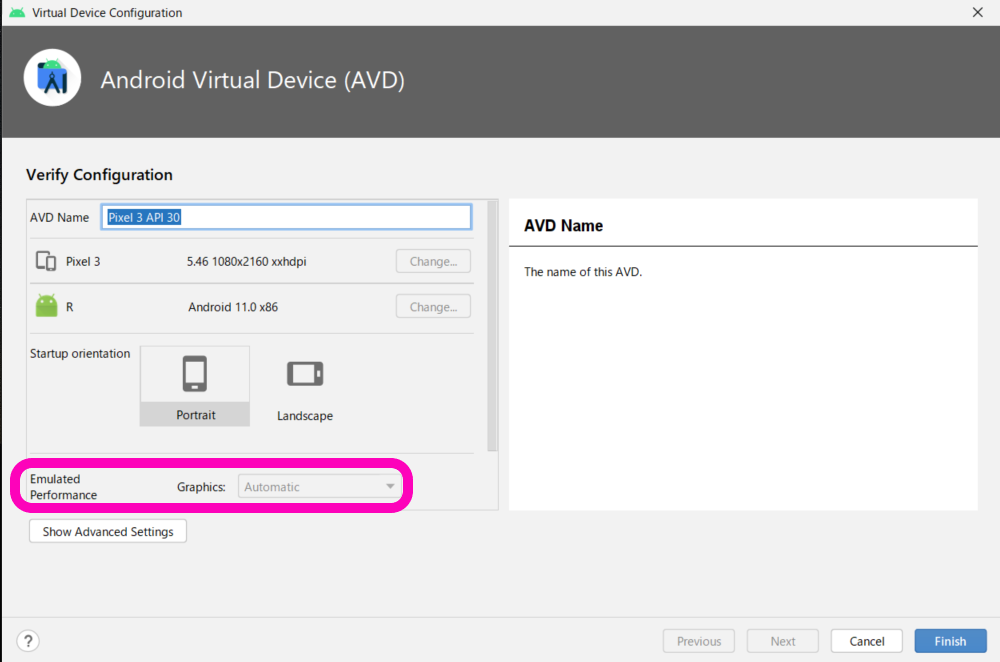Select Portrait startup orientation
This screenshot has width=1000, height=662.
195,386
